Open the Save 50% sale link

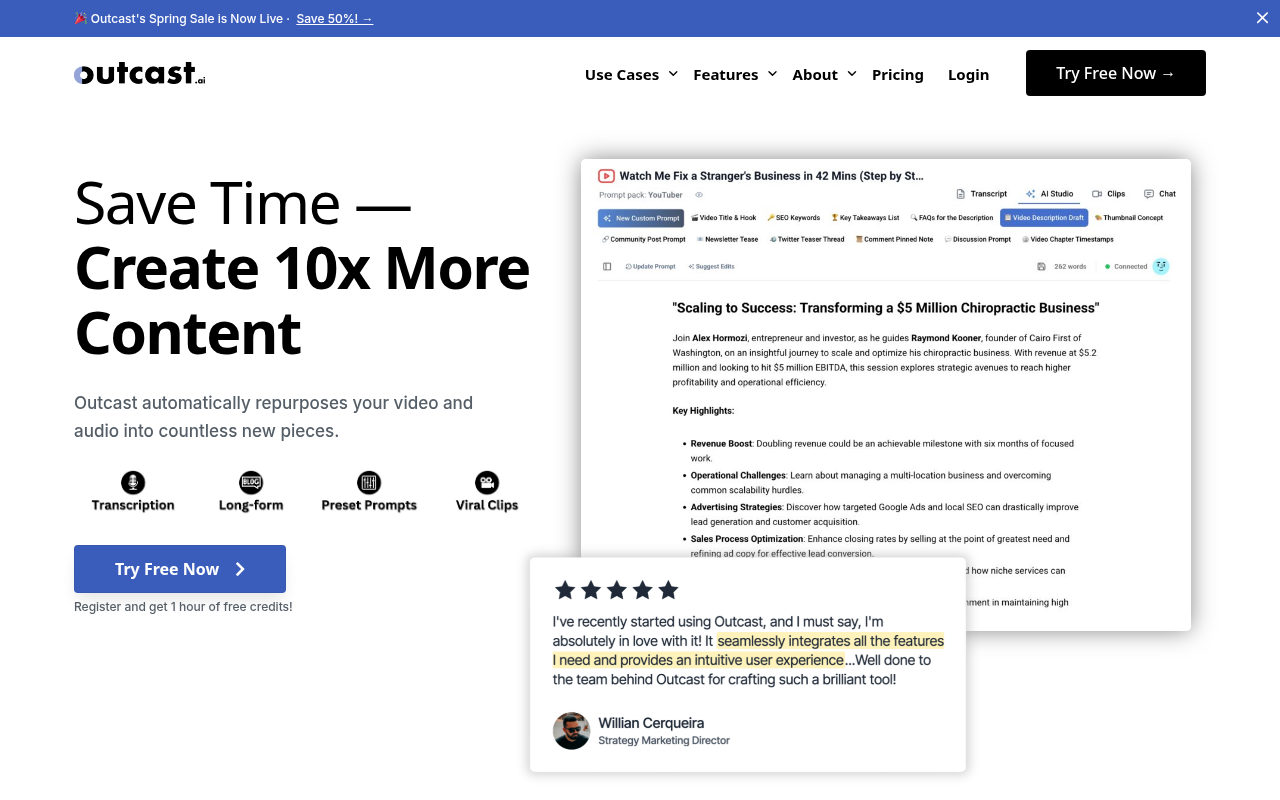[334, 18]
